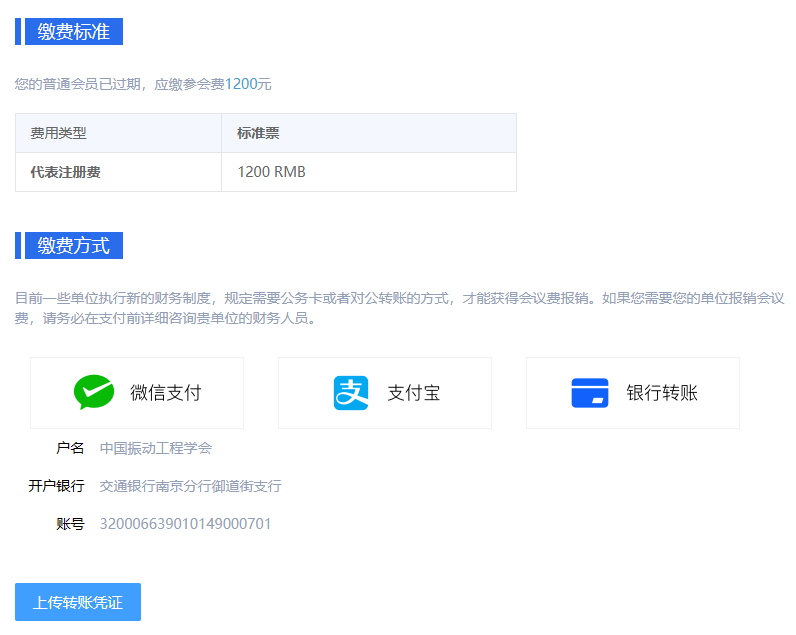Select the 代表注册费 table cell

coord(66,172)
